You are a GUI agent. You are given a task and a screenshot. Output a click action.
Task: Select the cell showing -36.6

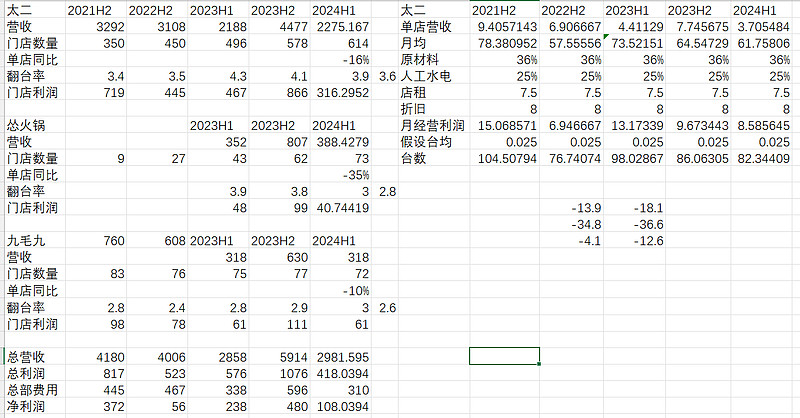(635, 224)
